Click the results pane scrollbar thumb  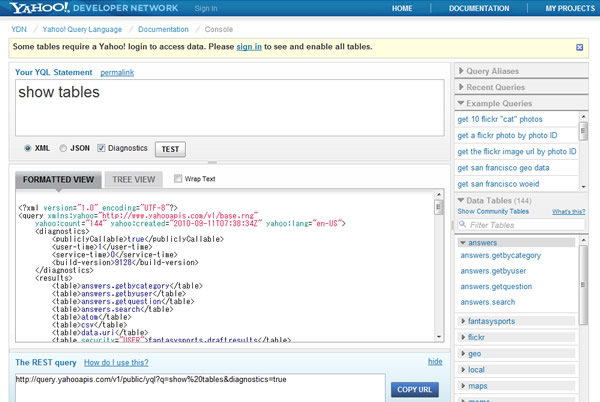439,208
